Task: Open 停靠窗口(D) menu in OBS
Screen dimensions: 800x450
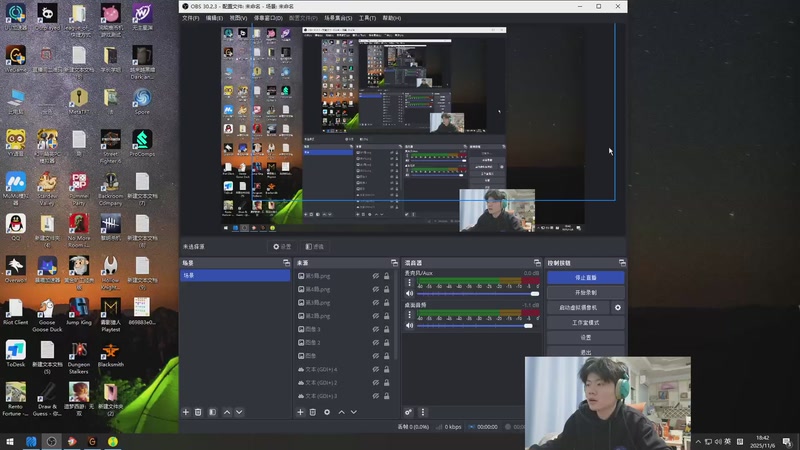Action: 268,18
